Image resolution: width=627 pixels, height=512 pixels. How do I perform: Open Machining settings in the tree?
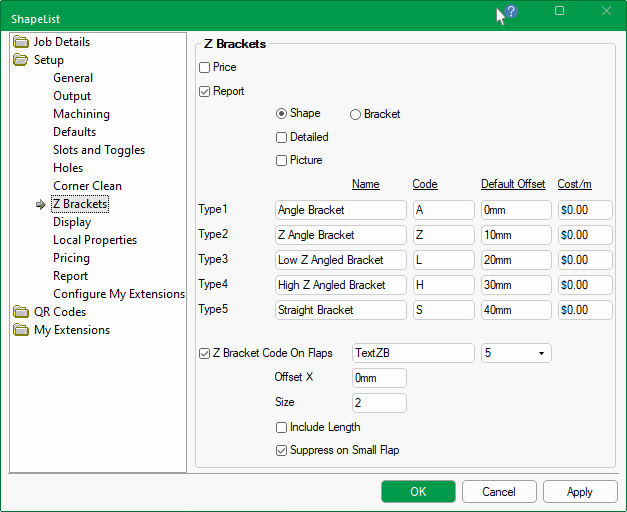81,114
